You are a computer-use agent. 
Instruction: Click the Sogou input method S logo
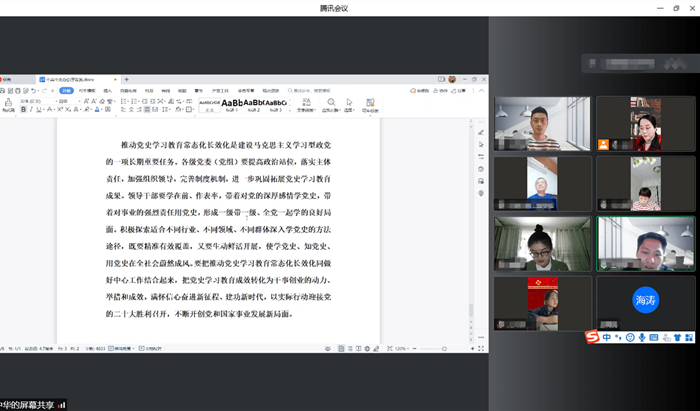[x=592, y=336]
